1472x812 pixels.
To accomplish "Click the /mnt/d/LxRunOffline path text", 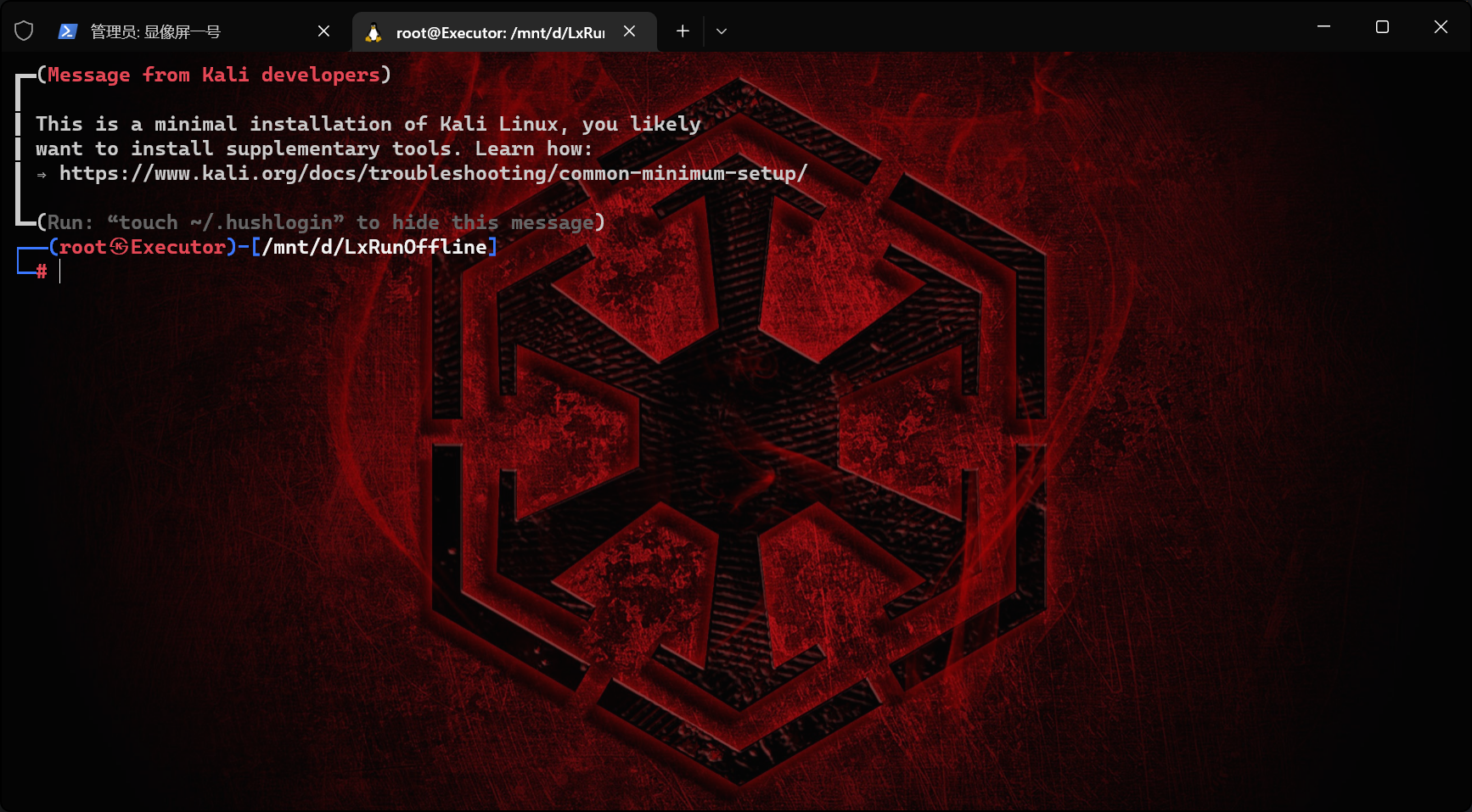I will pos(374,247).
